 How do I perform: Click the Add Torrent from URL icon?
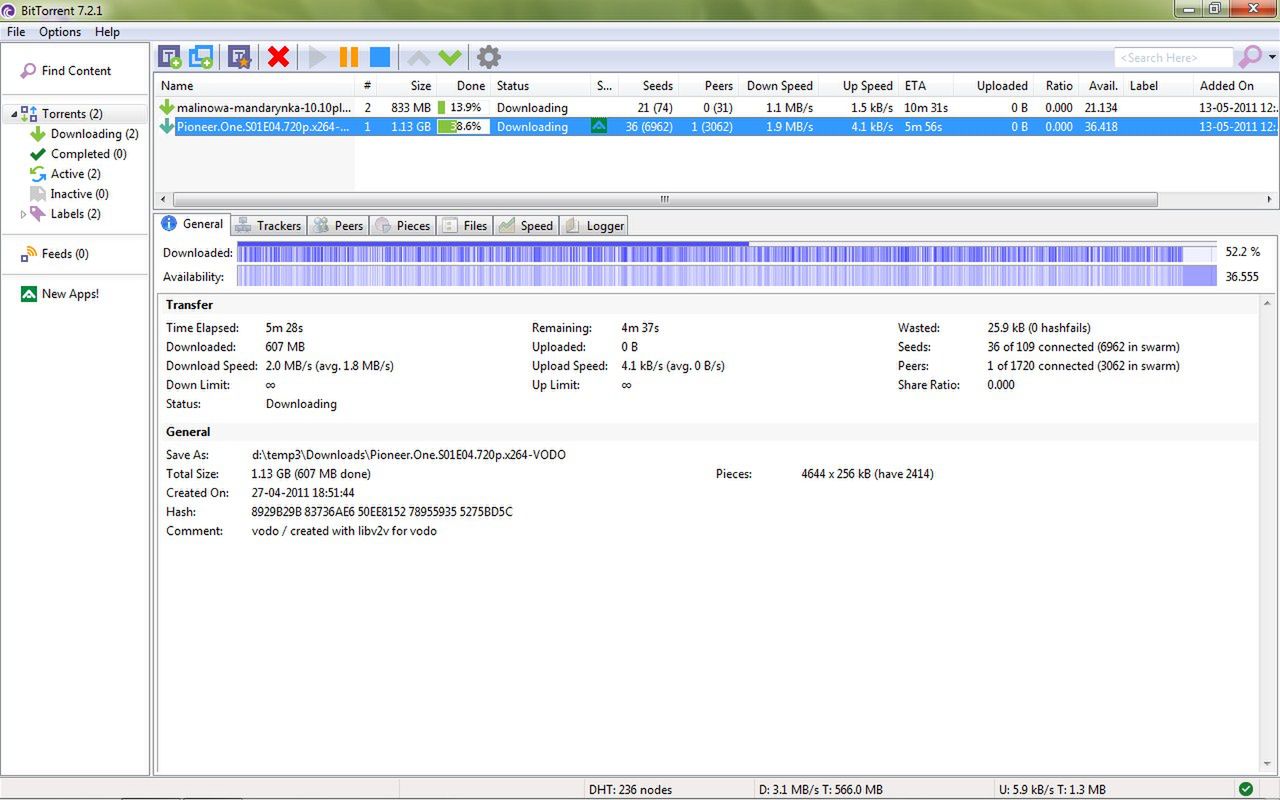tap(201, 57)
